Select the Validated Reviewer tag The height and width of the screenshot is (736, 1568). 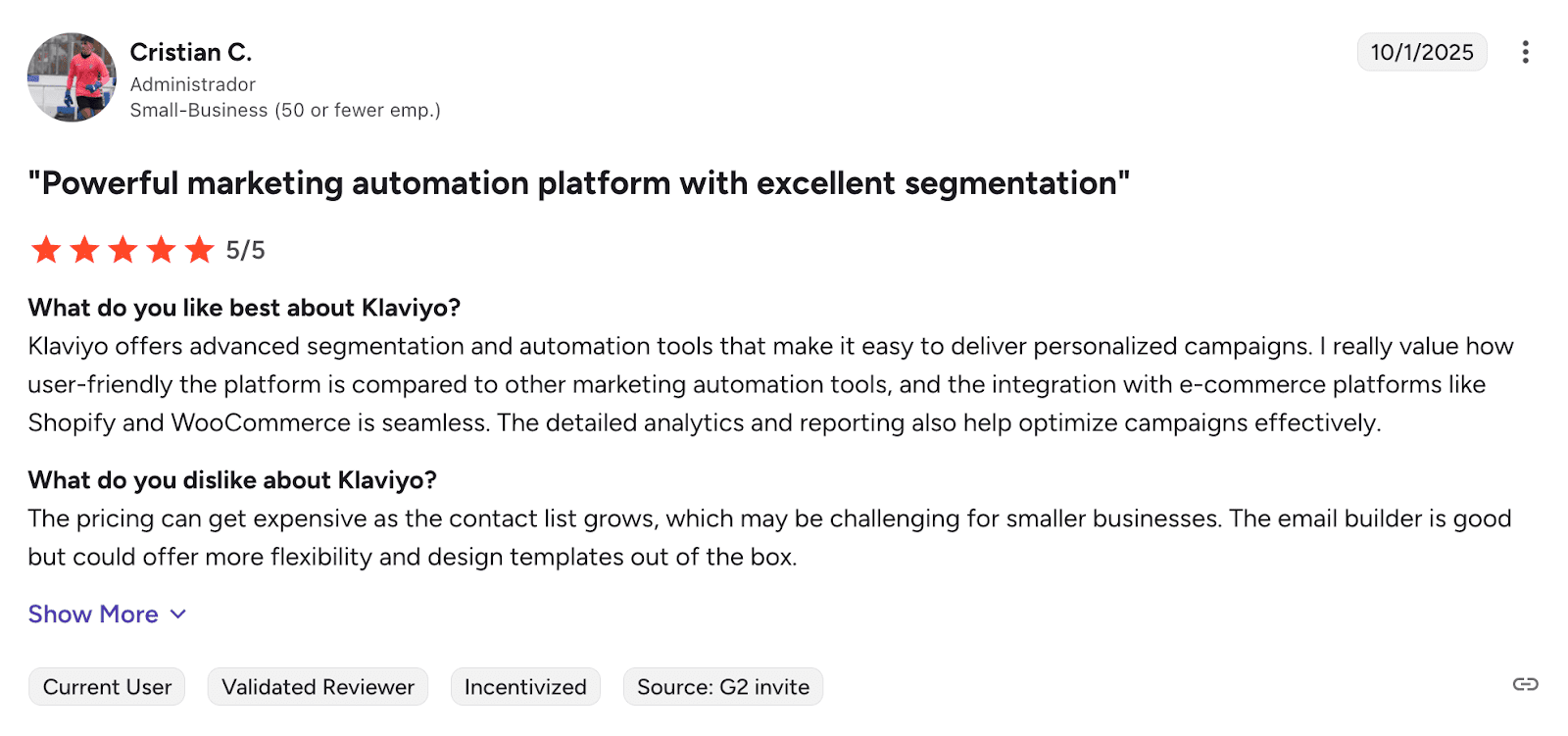tap(318, 687)
